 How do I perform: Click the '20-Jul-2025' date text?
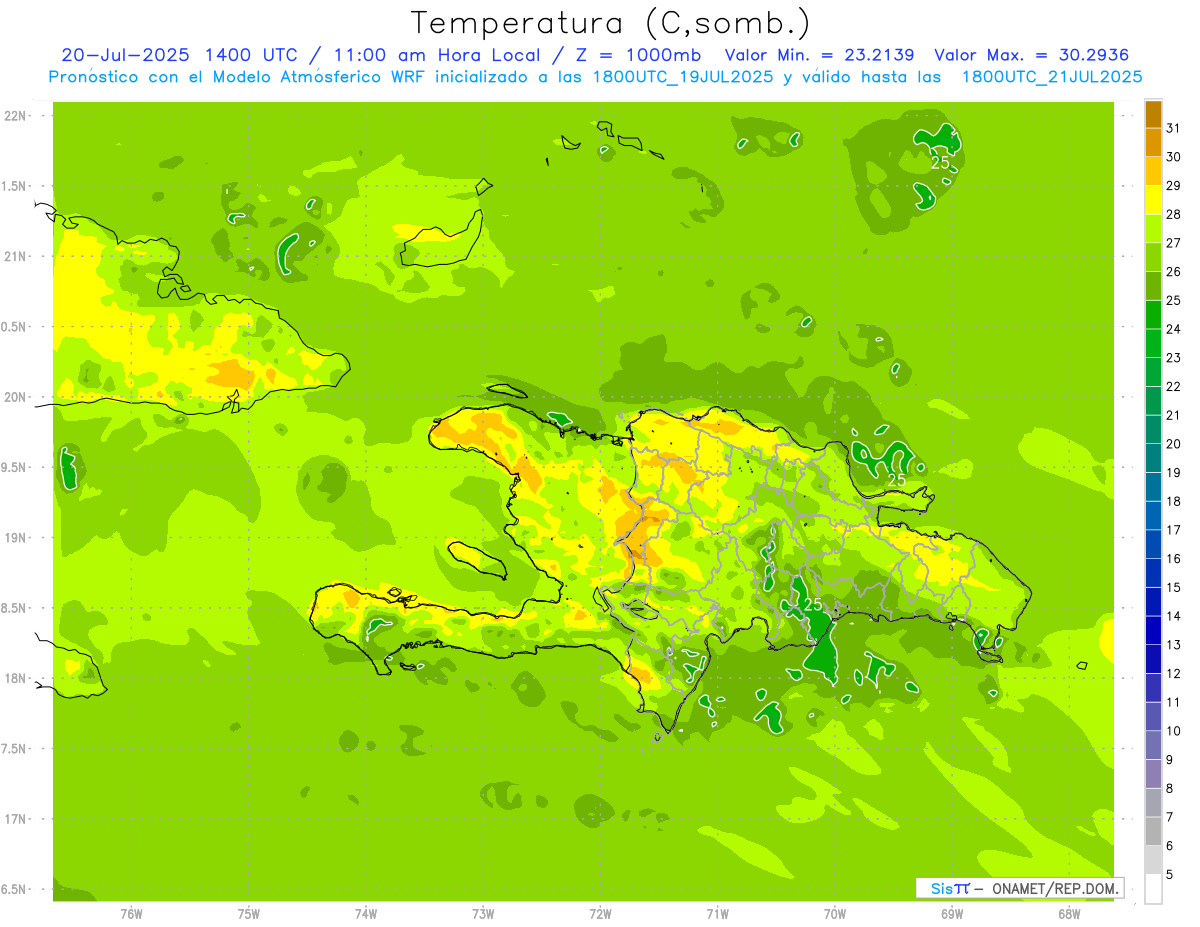tap(126, 55)
